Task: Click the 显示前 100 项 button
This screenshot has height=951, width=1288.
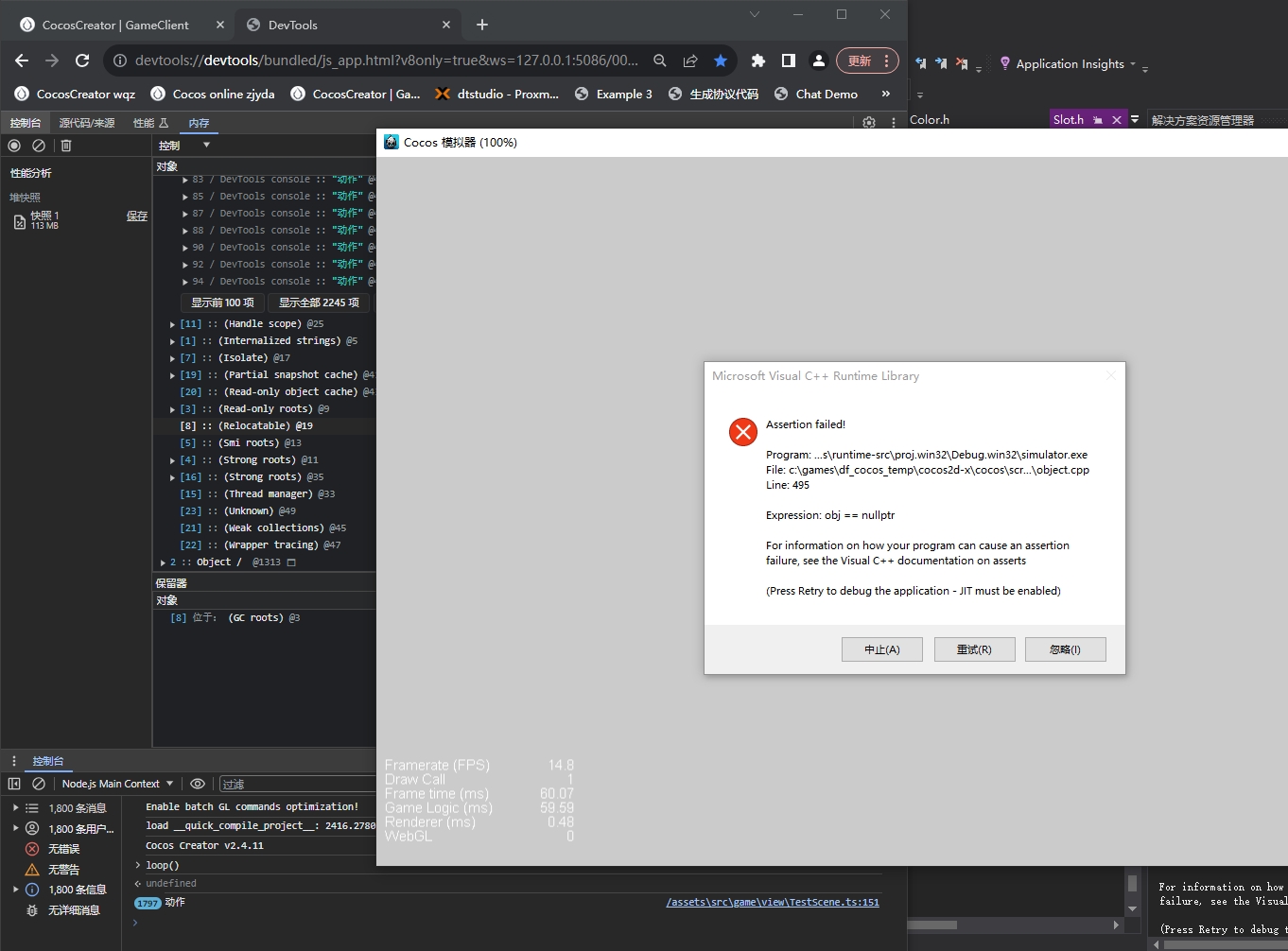Action: (x=223, y=303)
